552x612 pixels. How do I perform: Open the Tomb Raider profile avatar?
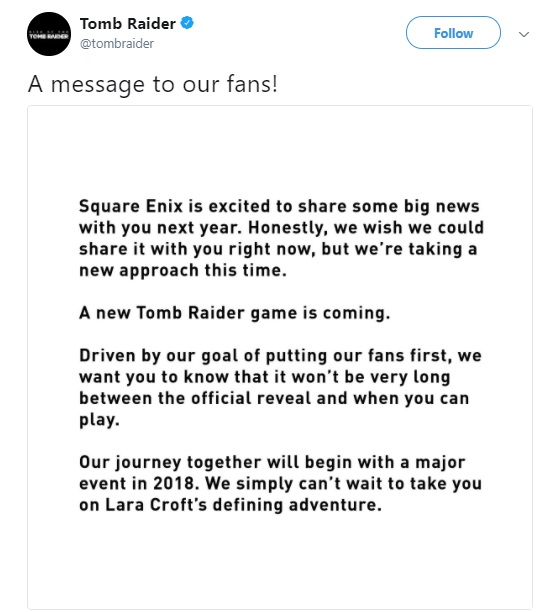click(x=49, y=34)
